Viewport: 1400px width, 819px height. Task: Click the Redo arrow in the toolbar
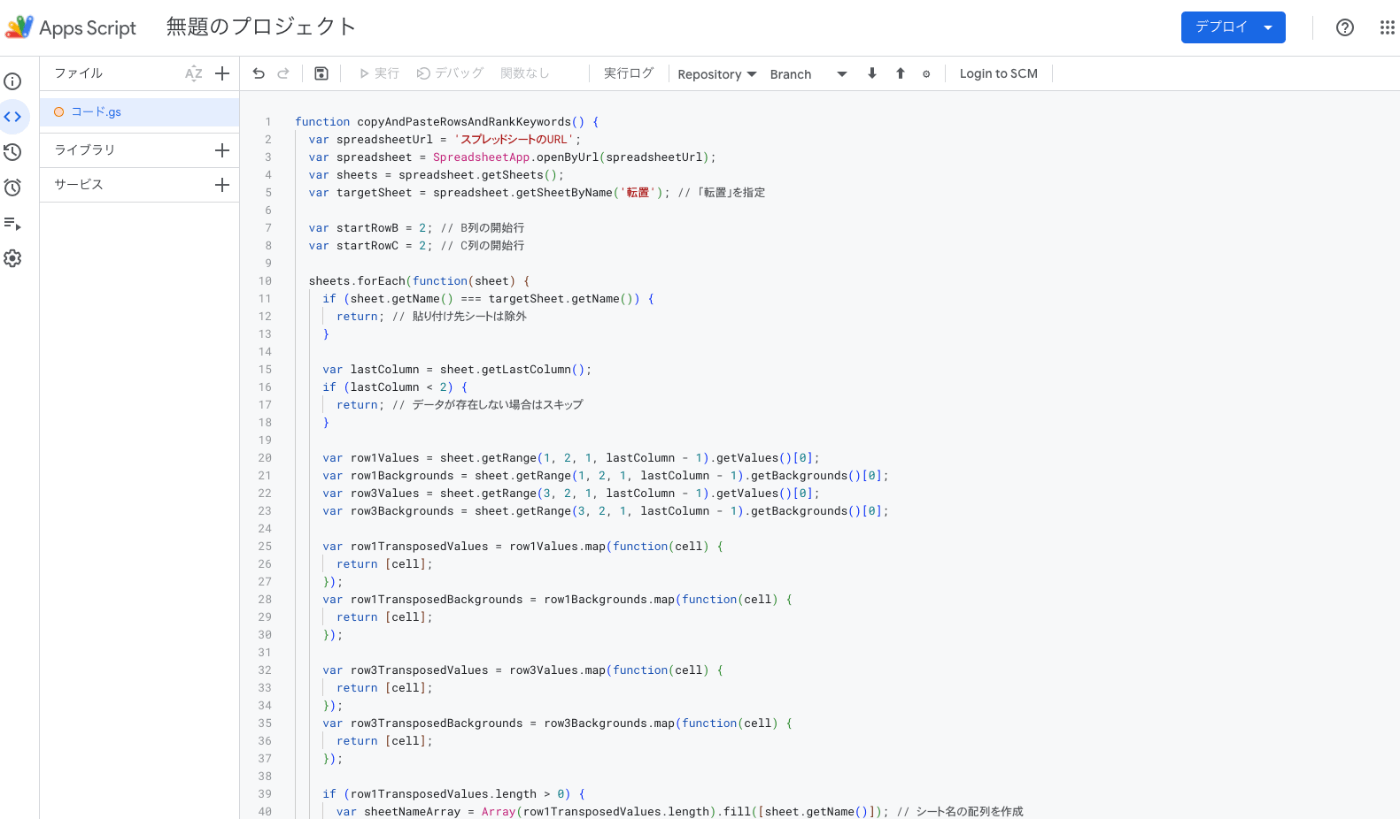point(283,73)
